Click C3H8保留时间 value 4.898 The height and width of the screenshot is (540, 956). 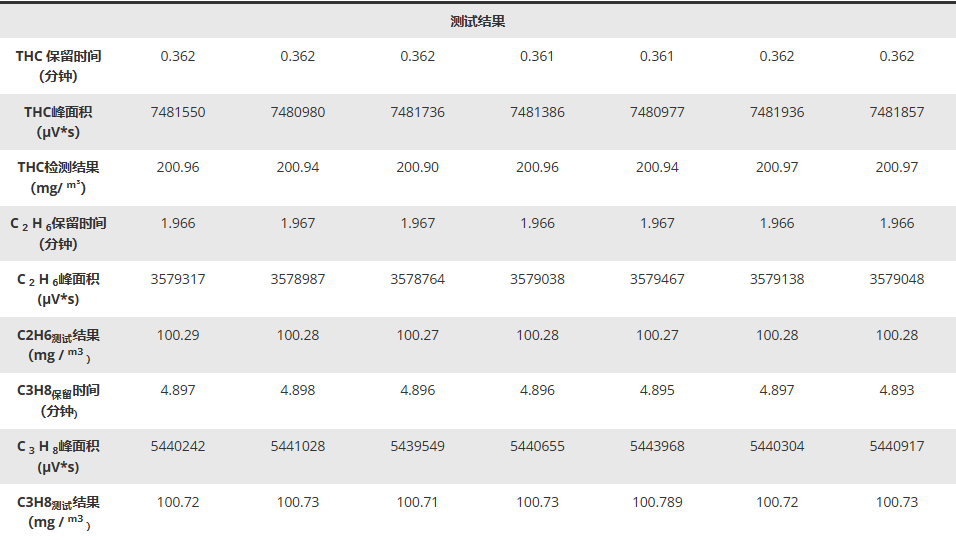click(x=298, y=390)
